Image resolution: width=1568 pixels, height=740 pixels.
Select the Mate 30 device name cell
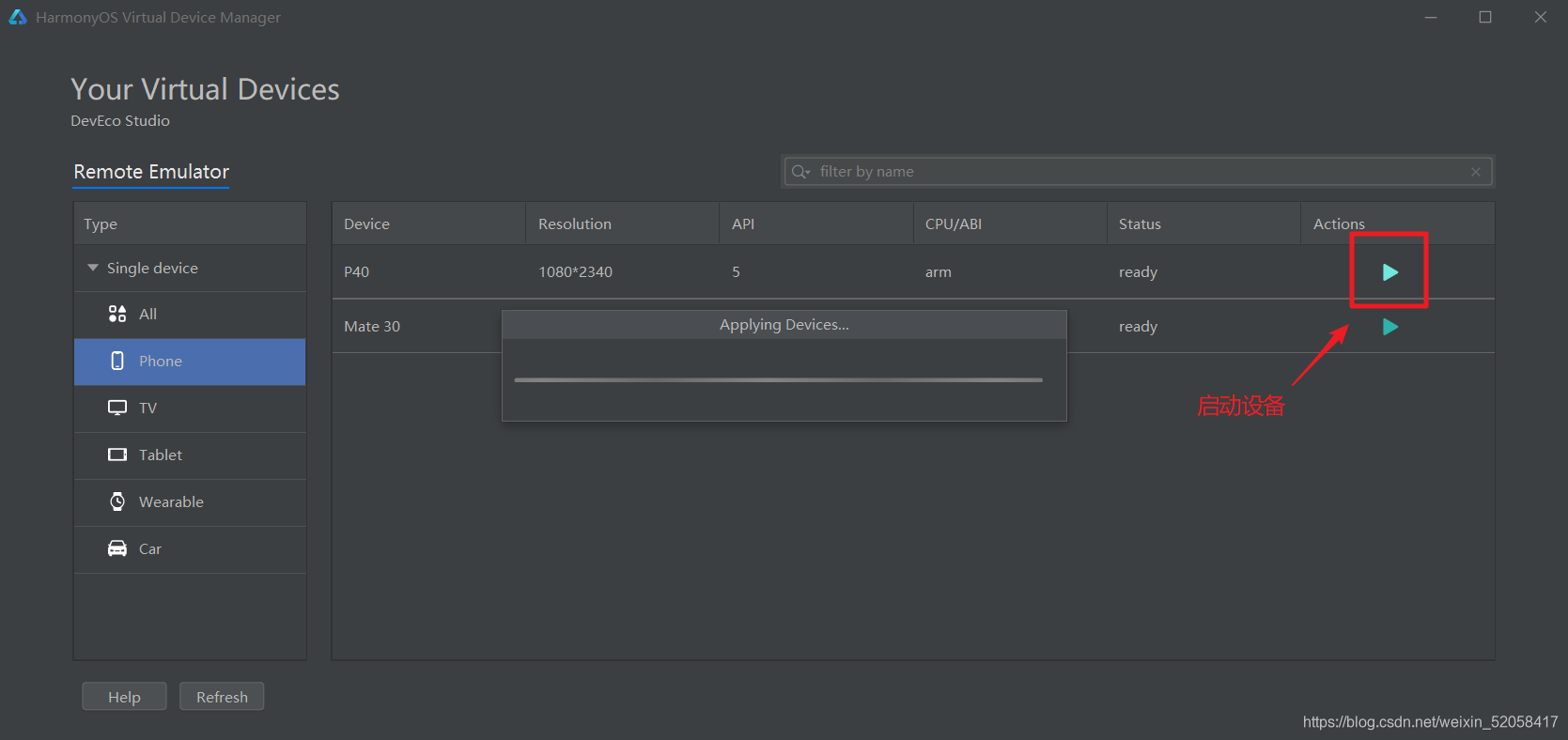372,327
